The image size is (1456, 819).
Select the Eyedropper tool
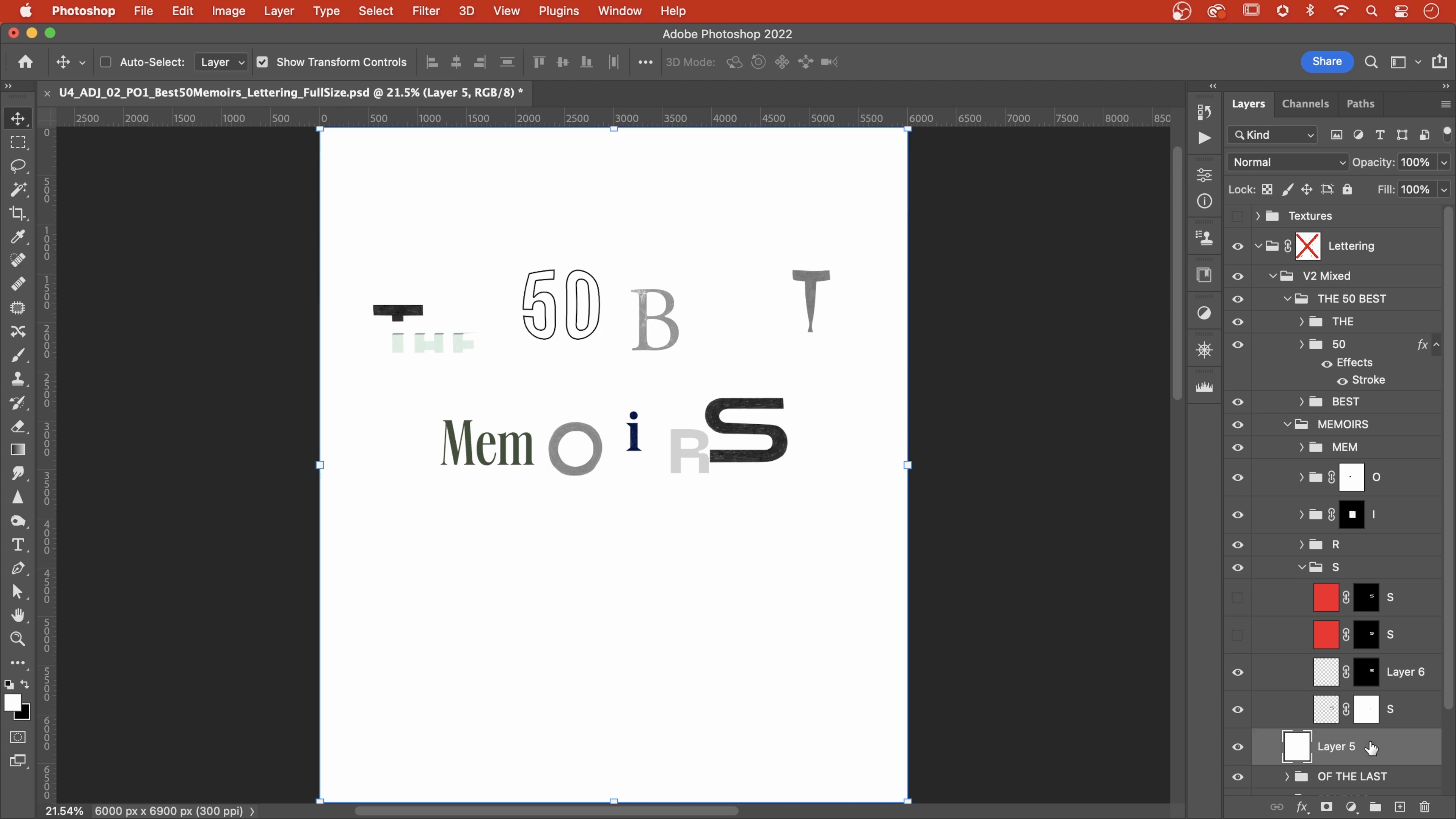point(18,237)
